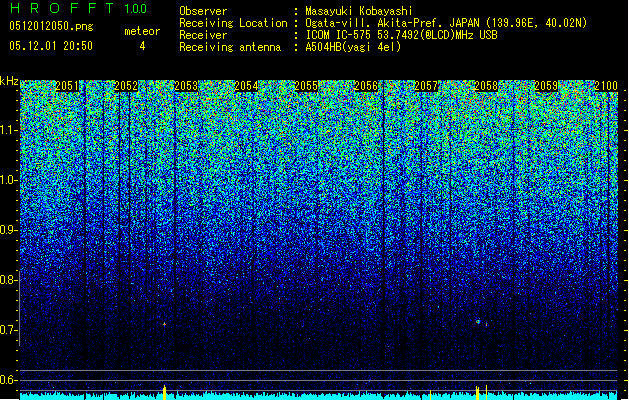The width and height of the screenshot is (629, 400).
Task: Click the Observer name Masayuki Kobayashi
Action: [359, 11]
